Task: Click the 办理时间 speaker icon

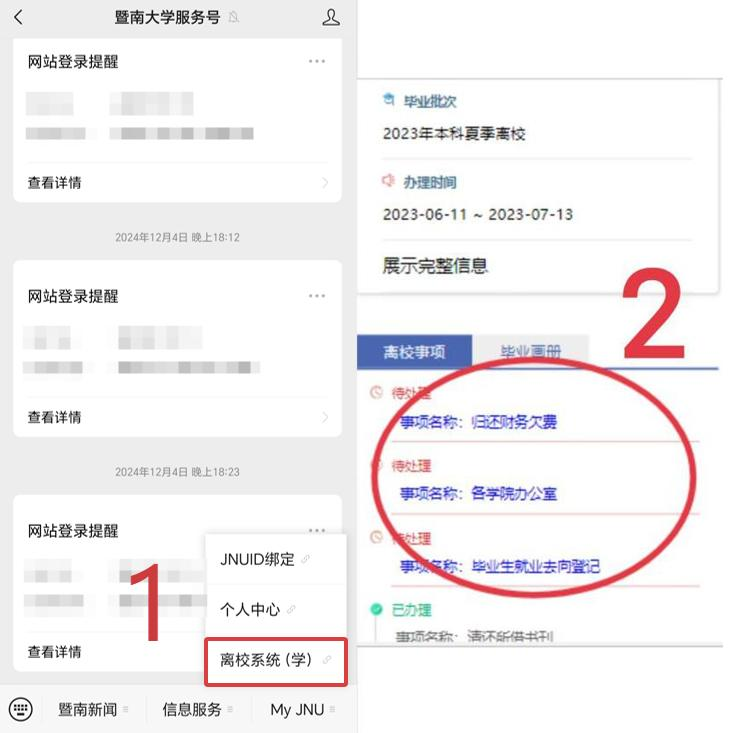Action: pos(388,180)
